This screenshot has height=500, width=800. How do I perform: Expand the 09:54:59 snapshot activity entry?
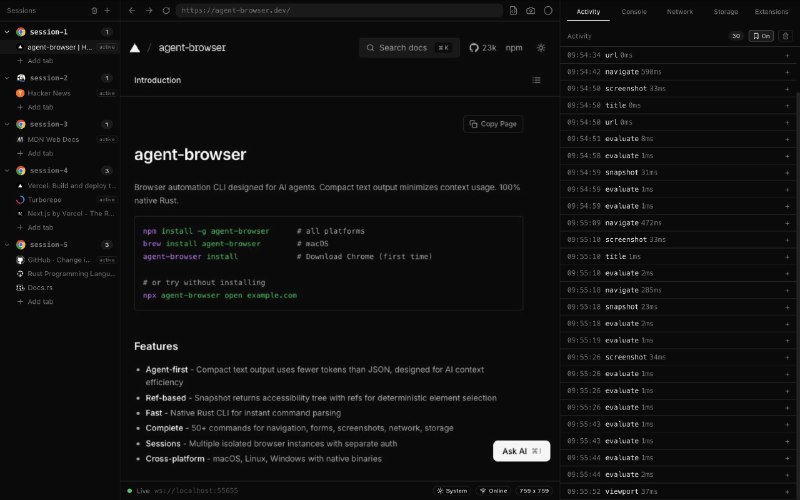680,172
